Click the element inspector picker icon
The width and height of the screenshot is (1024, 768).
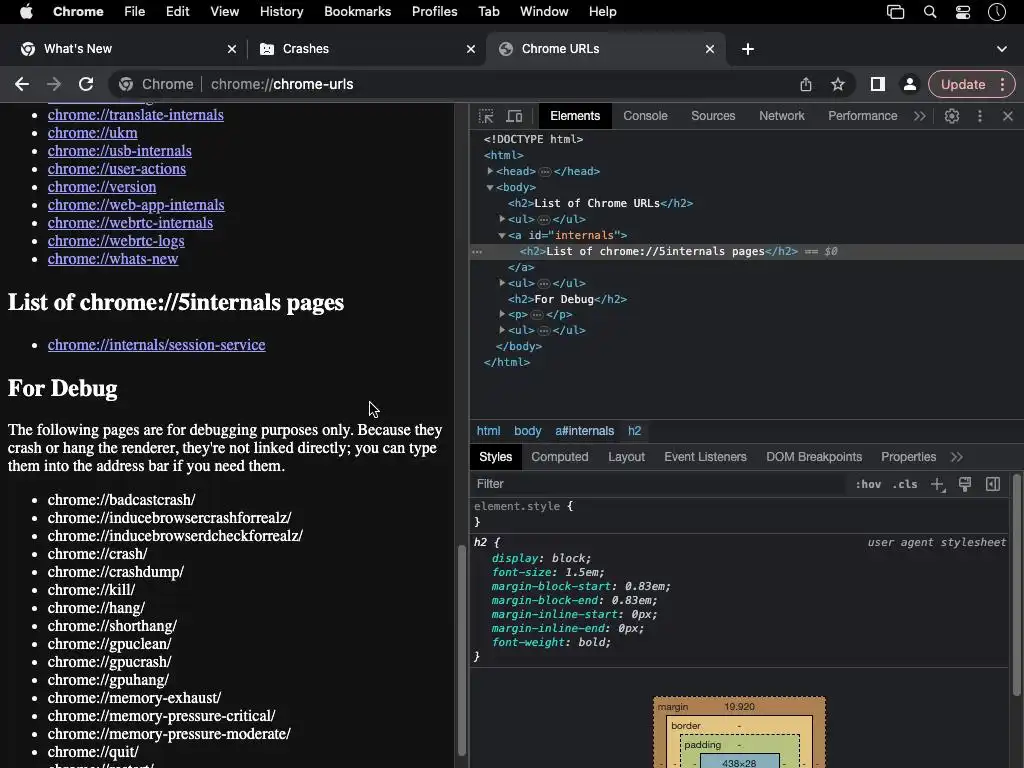[486, 116]
